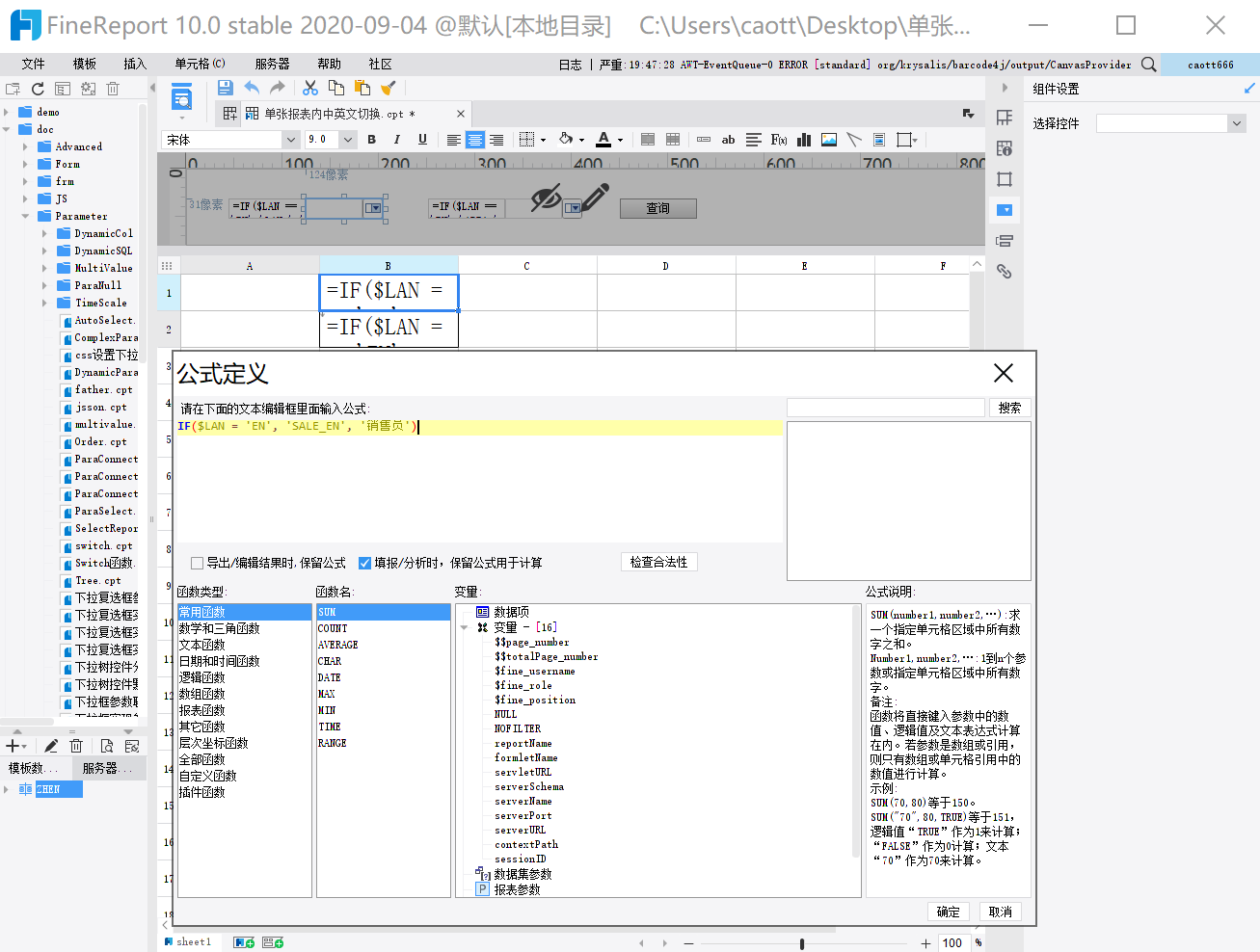Click the merge cells icon

coord(648,140)
